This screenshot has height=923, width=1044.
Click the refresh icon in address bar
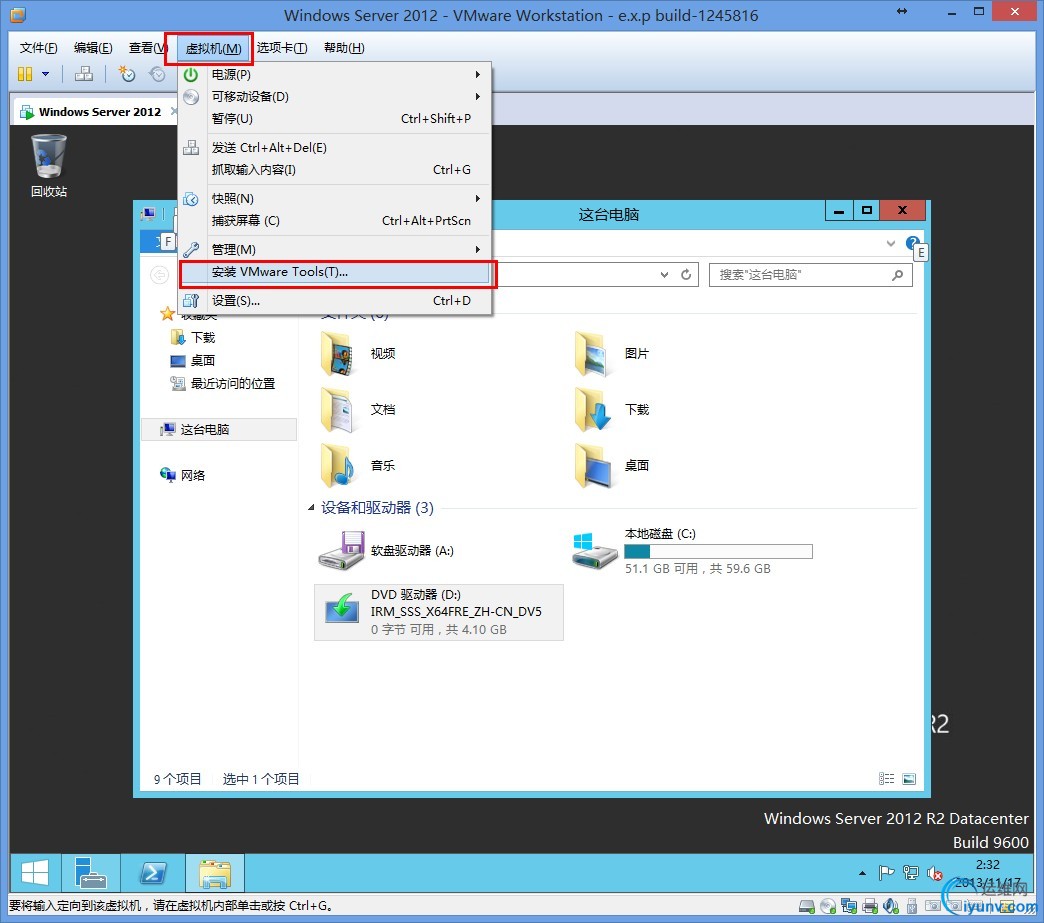click(x=686, y=274)
